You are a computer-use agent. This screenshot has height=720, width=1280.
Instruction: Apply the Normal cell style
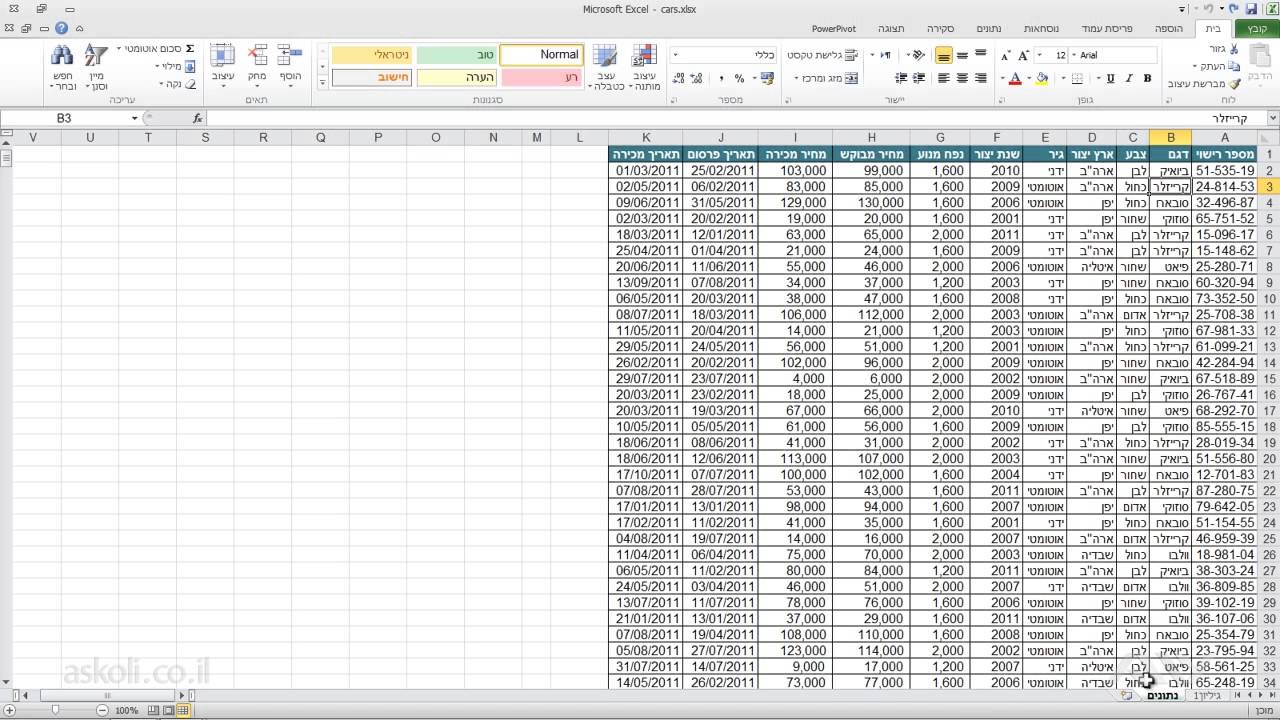point(541,54)
